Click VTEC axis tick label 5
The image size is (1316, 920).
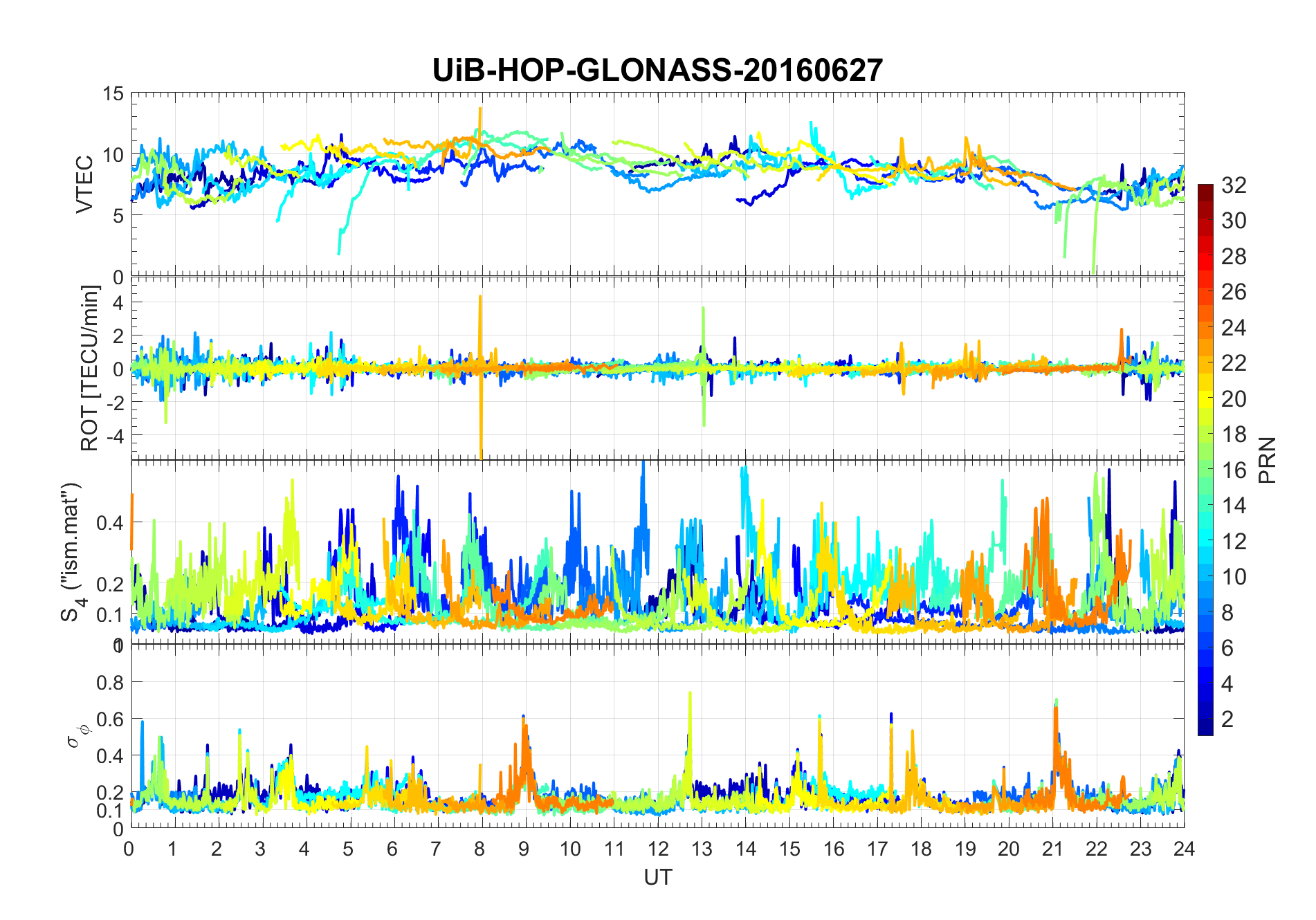click(118, 216)
